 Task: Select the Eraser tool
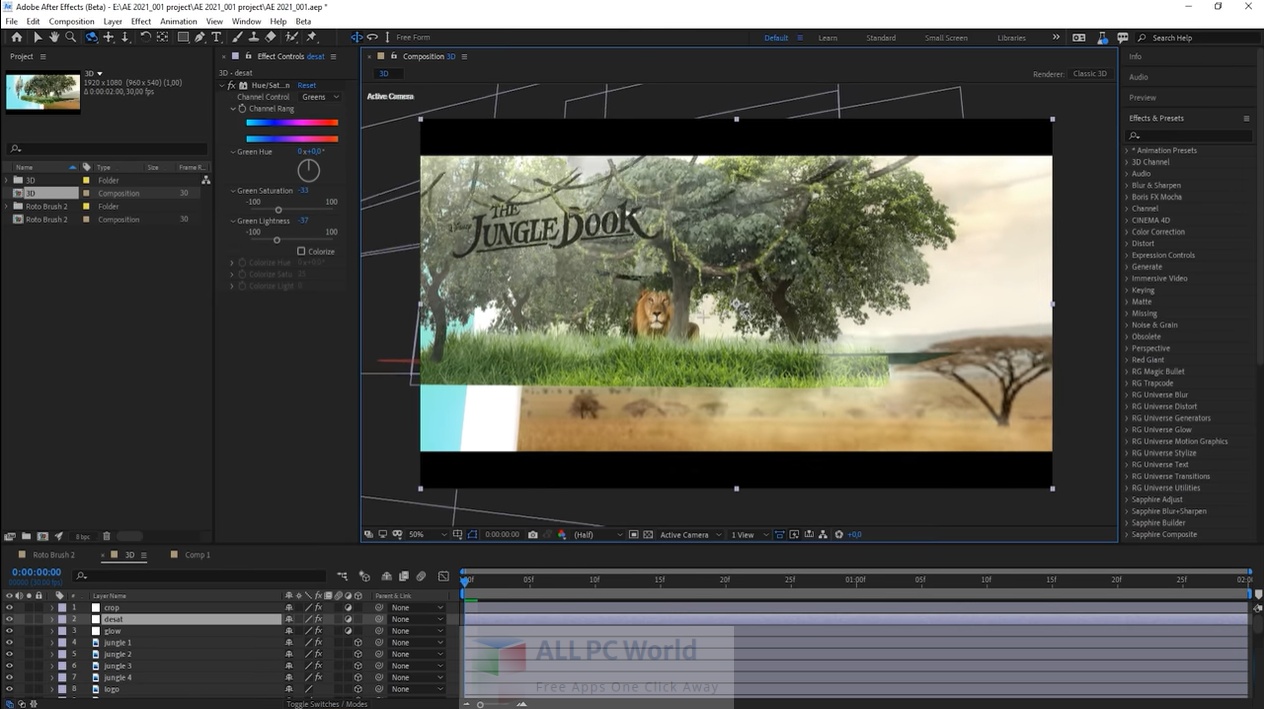(271, 37)
